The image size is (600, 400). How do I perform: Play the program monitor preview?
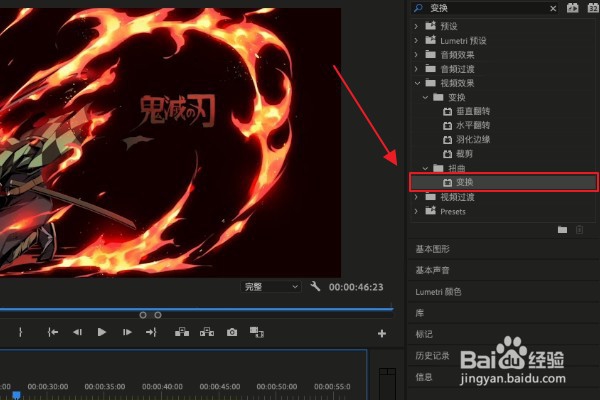point(101,332)
